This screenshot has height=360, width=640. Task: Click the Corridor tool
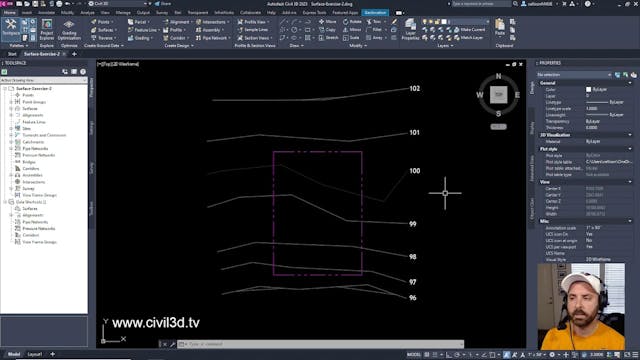point(175,38)
